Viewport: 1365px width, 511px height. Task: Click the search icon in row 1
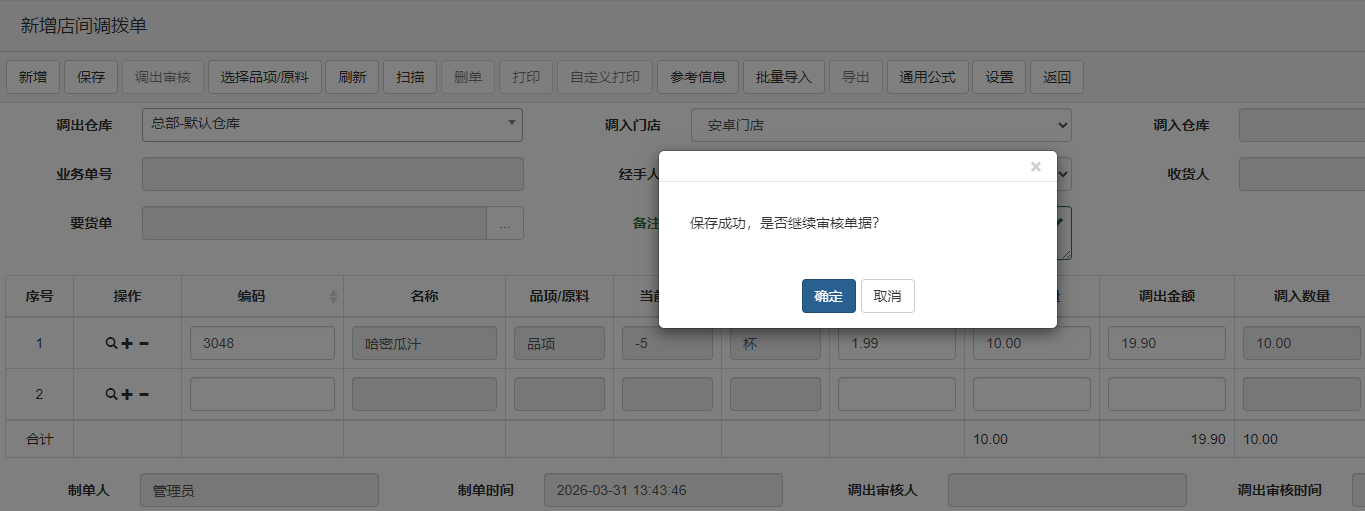[111, 343]
